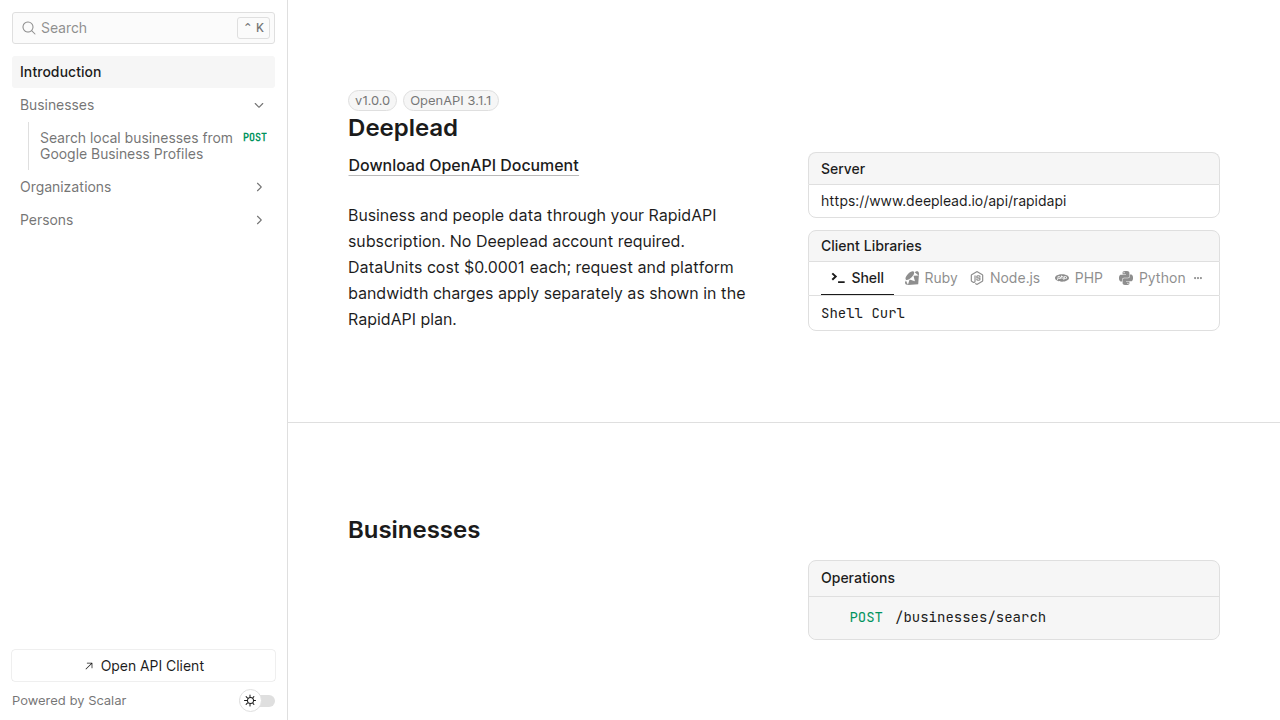
Task: Download the OpenAPI Document
Action: (x=463, y=165)
